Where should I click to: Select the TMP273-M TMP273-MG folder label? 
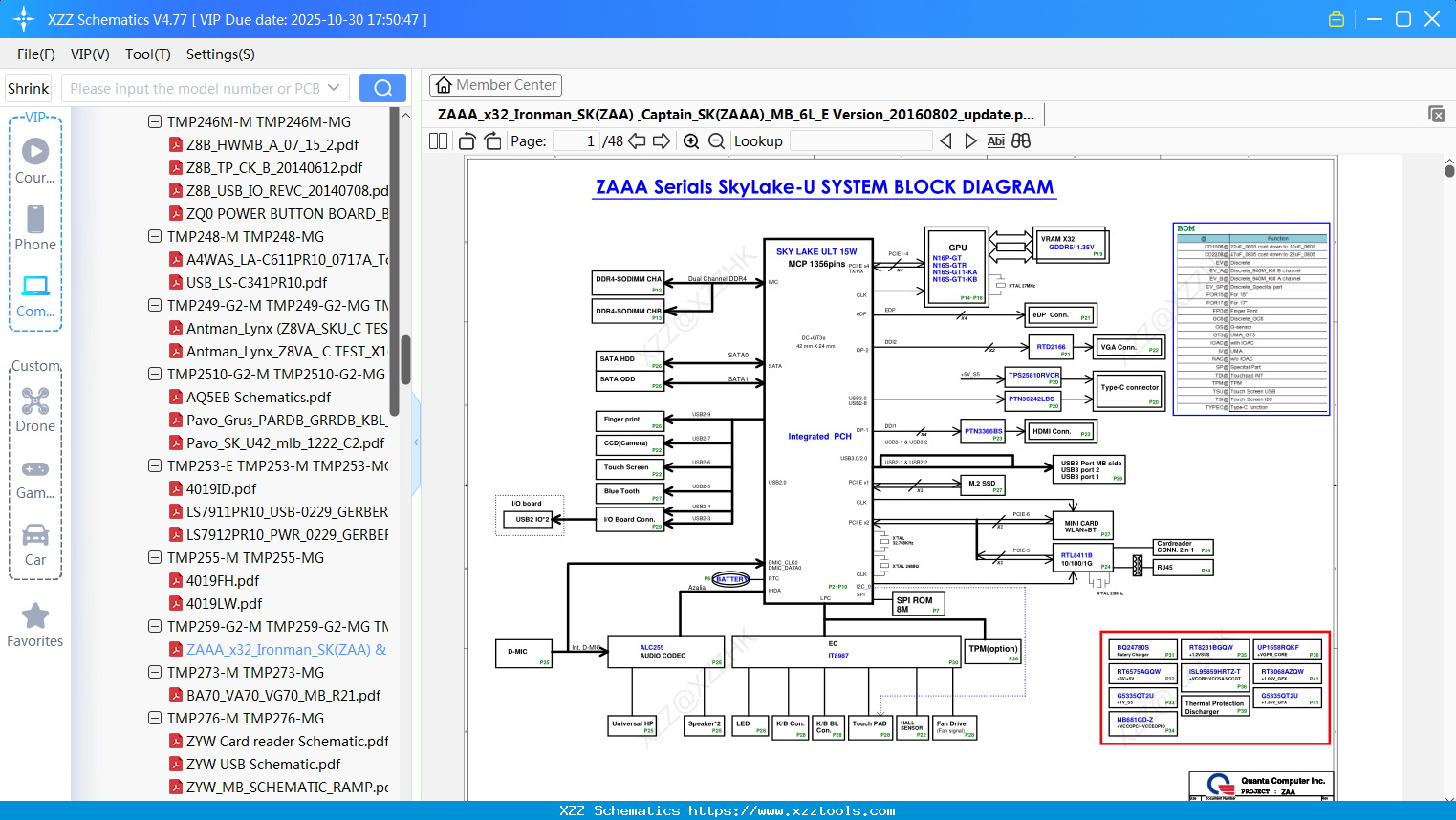pos(246,672)
